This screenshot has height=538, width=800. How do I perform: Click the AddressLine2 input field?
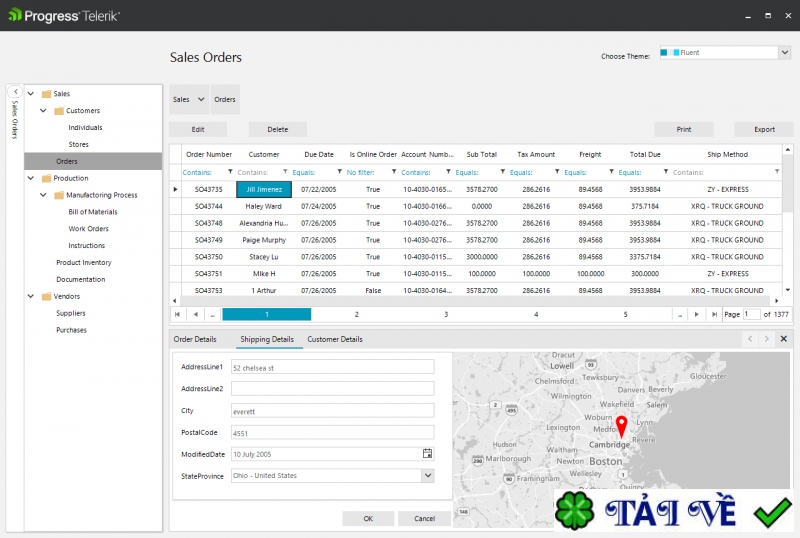tap(332, 388)
